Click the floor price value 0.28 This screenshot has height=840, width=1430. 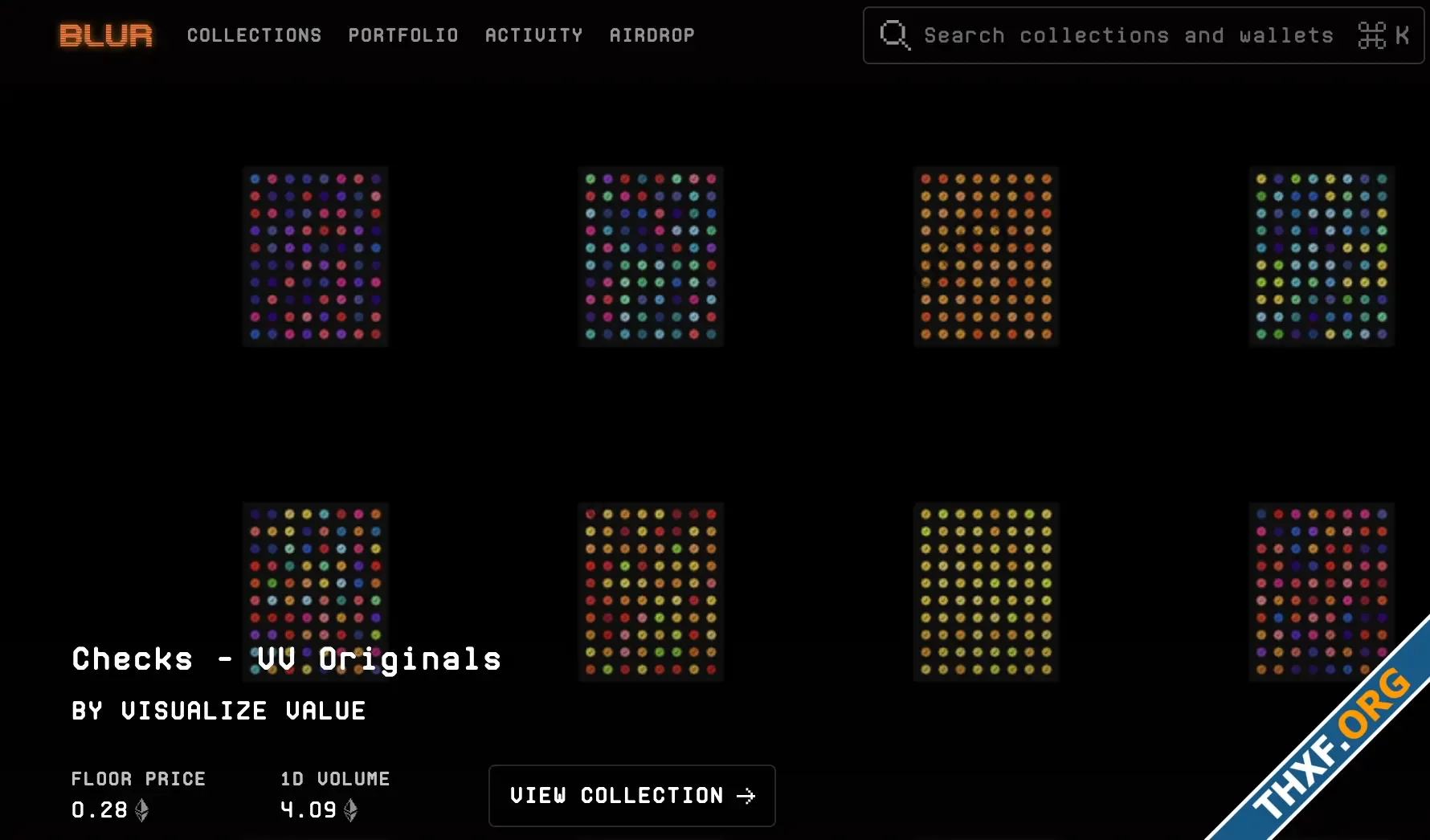click(100, 809)
